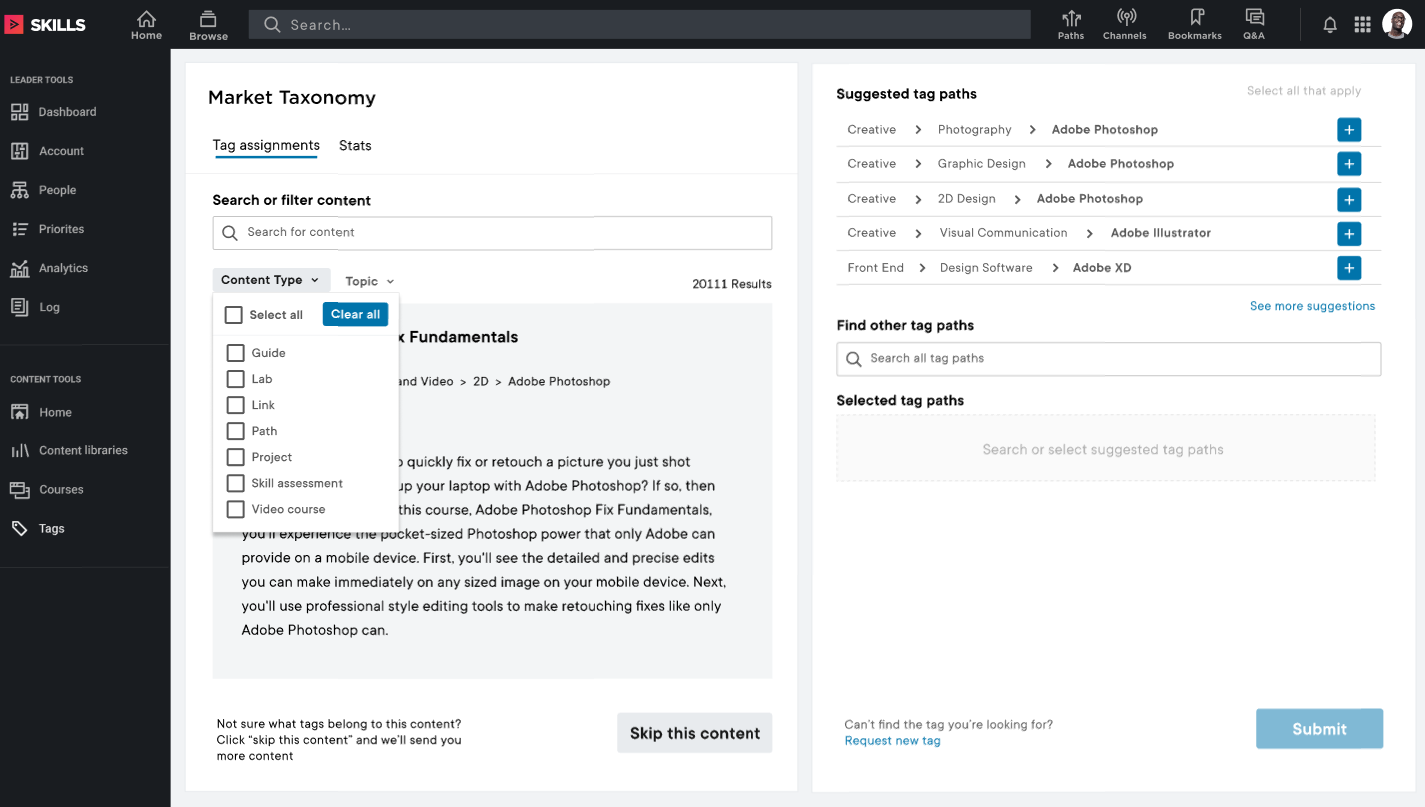
Task: Open People in sidebar
Action: pos(44,190)
